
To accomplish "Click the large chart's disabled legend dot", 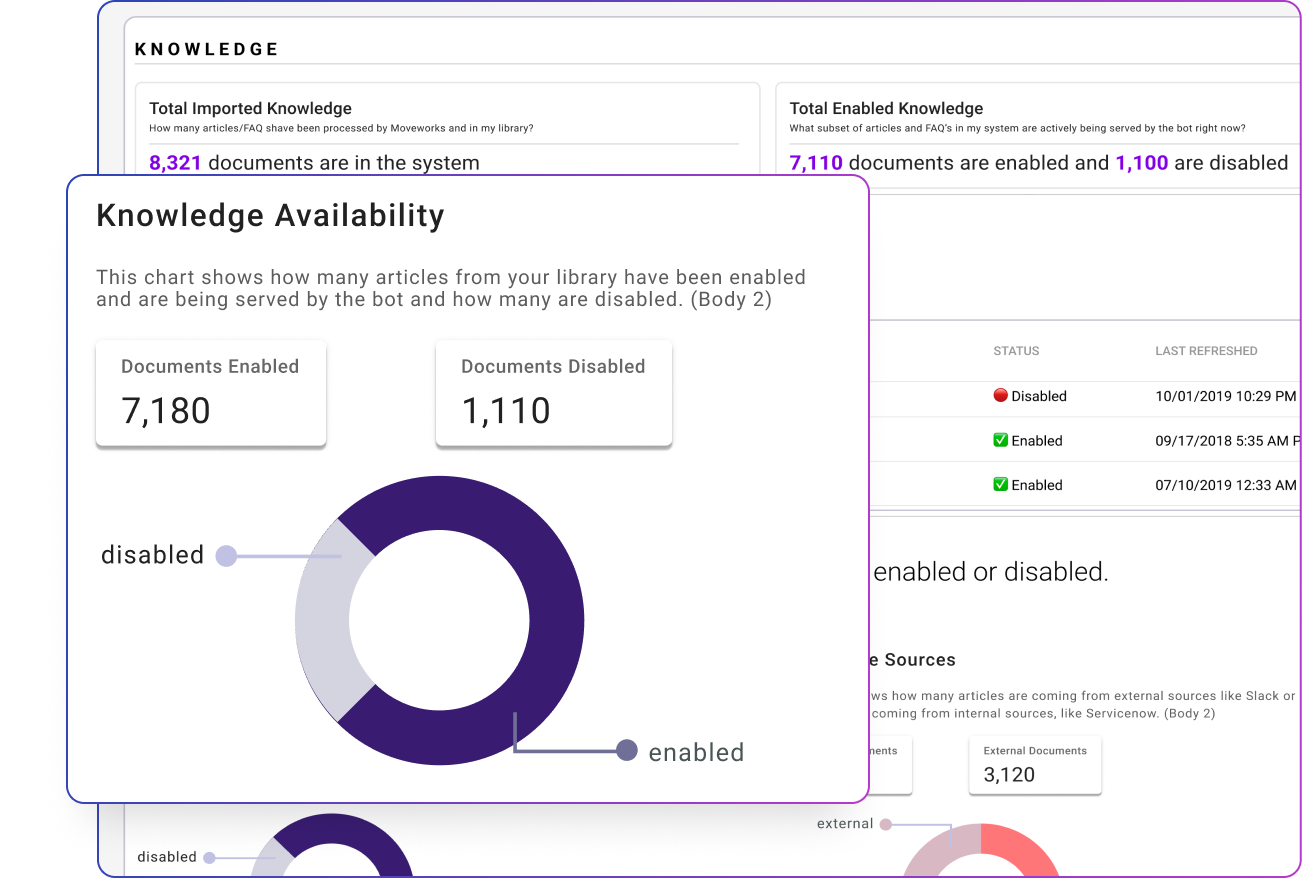I will click(x=226, y=556).
